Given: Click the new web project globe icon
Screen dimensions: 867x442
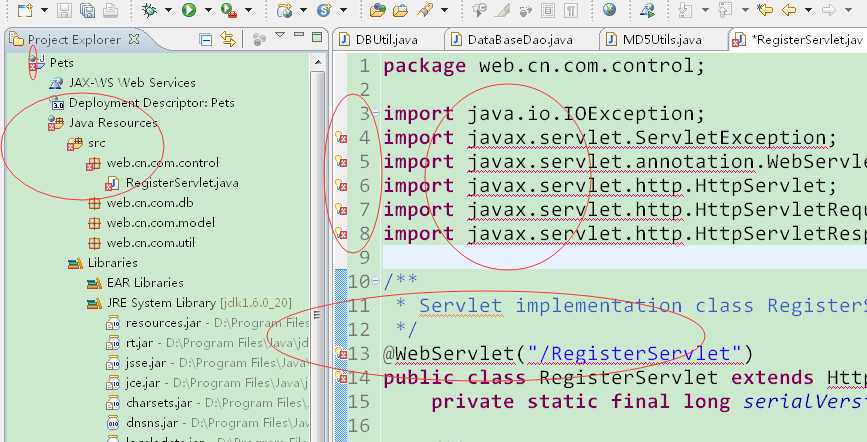Looking at the screenshot, I should click(284, 9).
